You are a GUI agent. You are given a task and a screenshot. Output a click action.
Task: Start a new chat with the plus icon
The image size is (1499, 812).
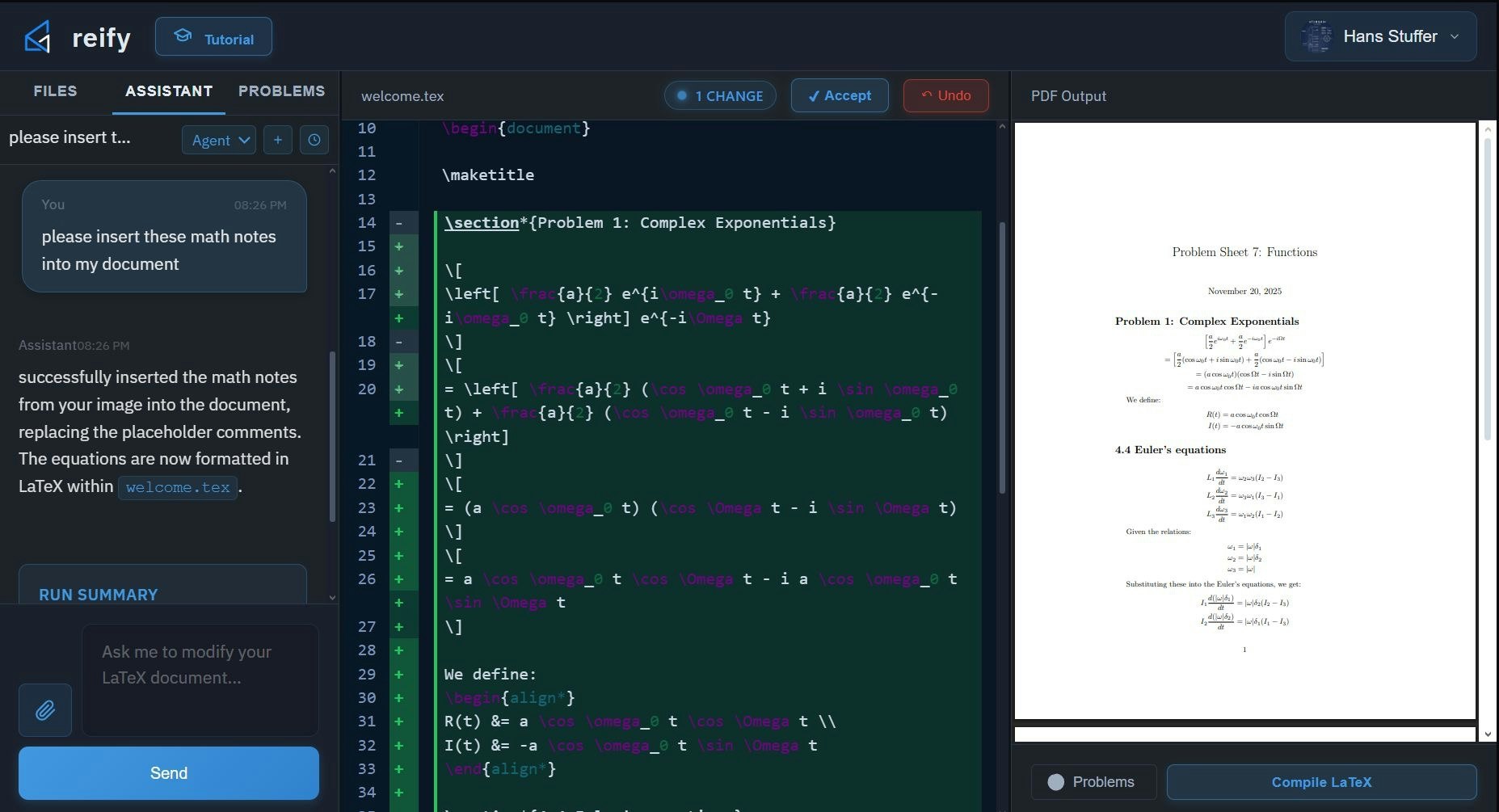coord(277,139)
